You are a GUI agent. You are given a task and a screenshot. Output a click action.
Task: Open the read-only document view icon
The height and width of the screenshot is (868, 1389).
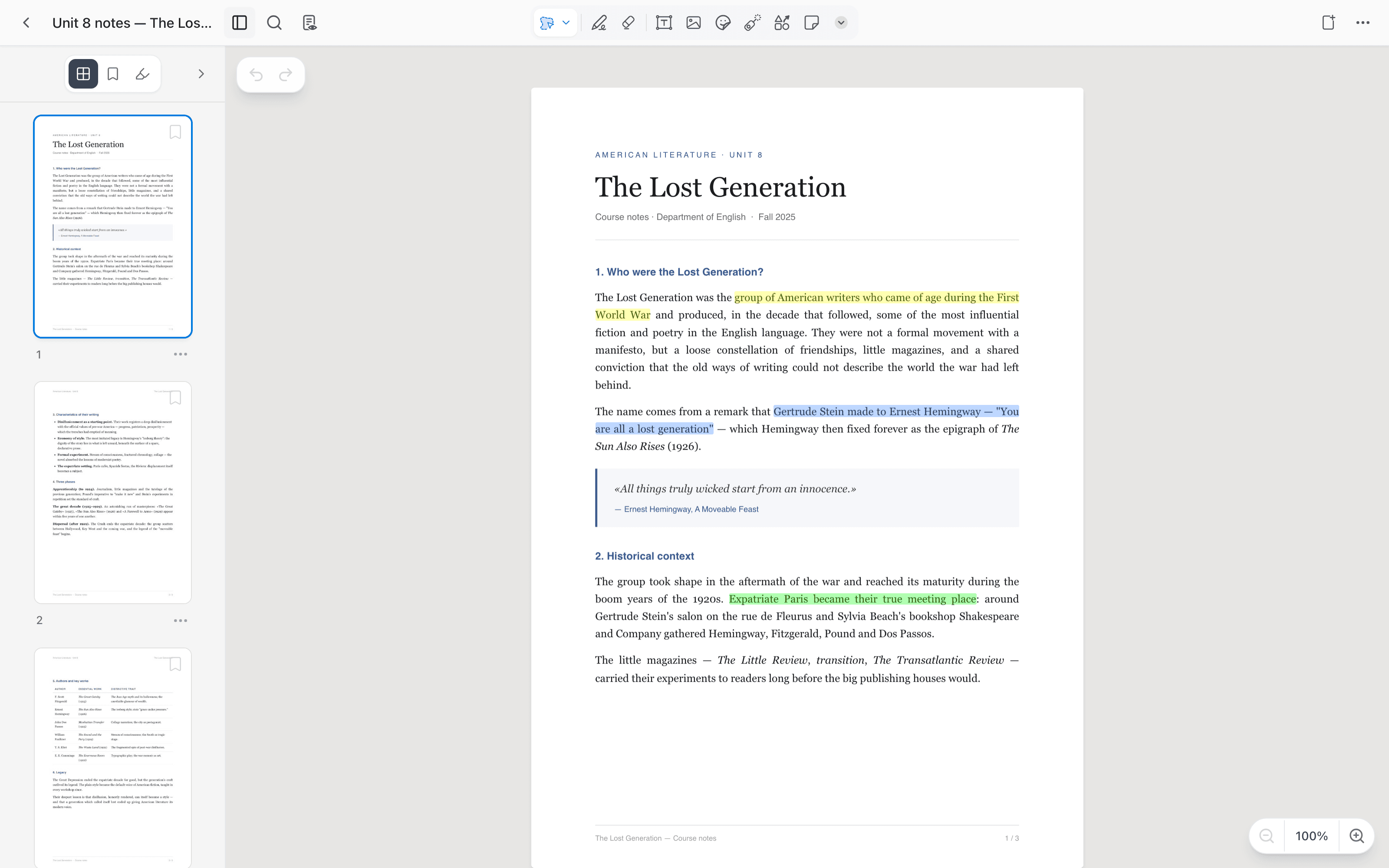pyautogui.click(x=309, y=23)
